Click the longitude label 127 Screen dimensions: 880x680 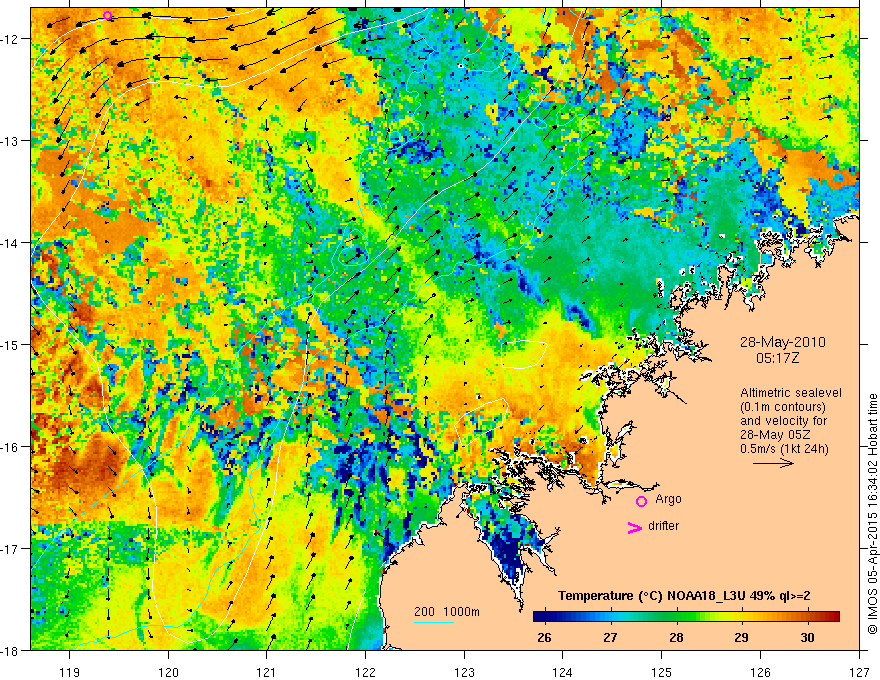click(859, 672)
